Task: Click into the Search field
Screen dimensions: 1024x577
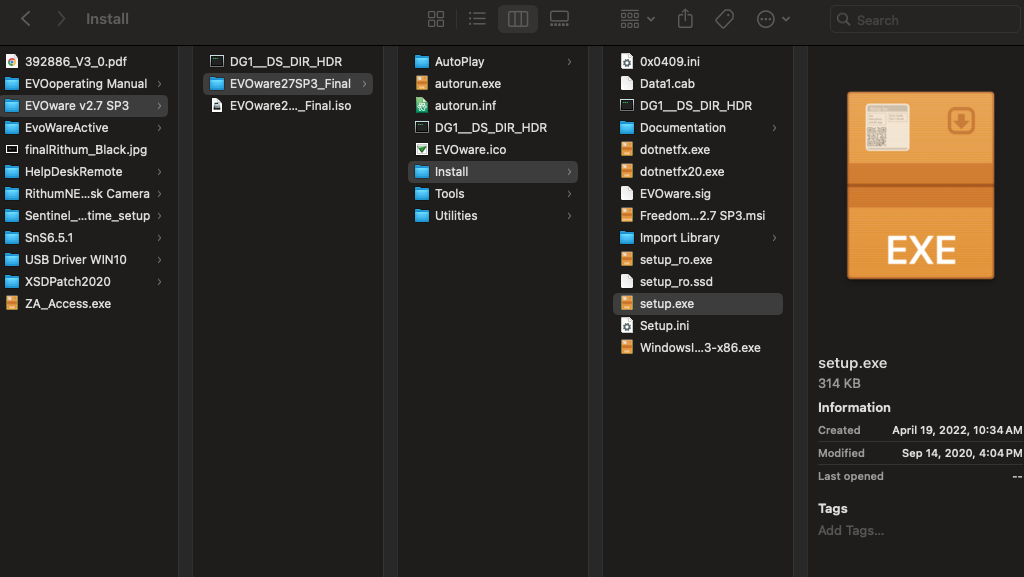Action: [925, 20]
